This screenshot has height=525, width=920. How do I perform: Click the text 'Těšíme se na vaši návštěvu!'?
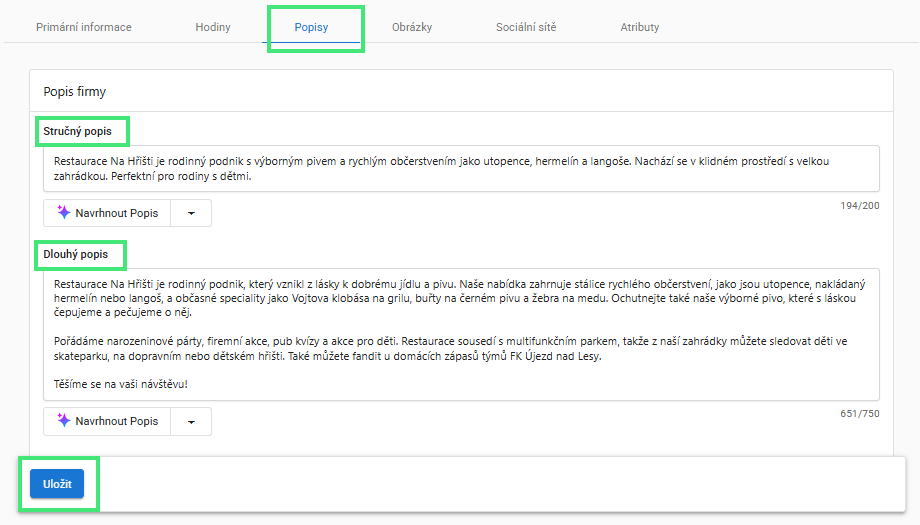tap(121, 384)
